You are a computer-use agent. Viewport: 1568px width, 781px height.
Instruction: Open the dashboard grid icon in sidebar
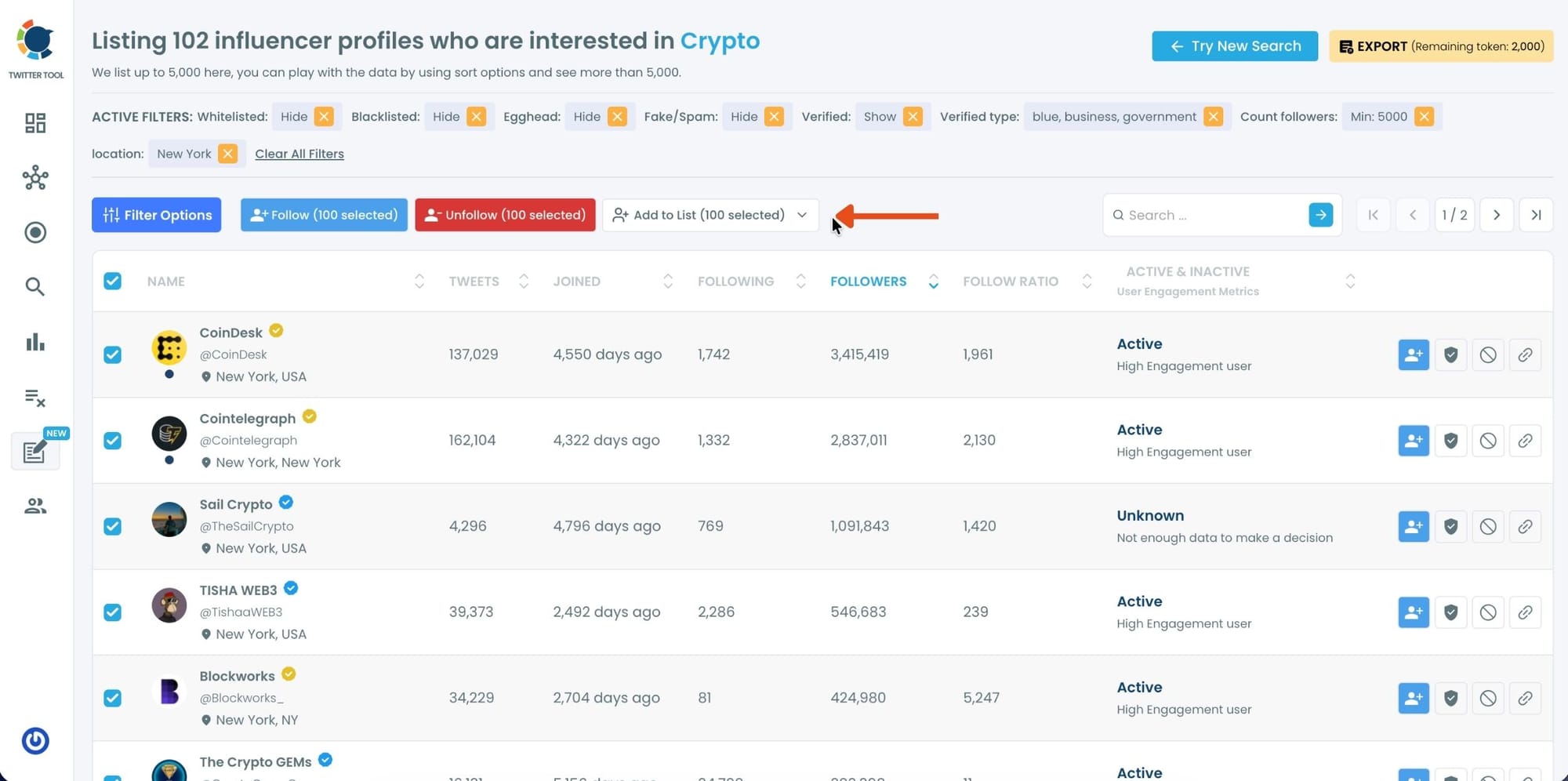tap(35, 123)
